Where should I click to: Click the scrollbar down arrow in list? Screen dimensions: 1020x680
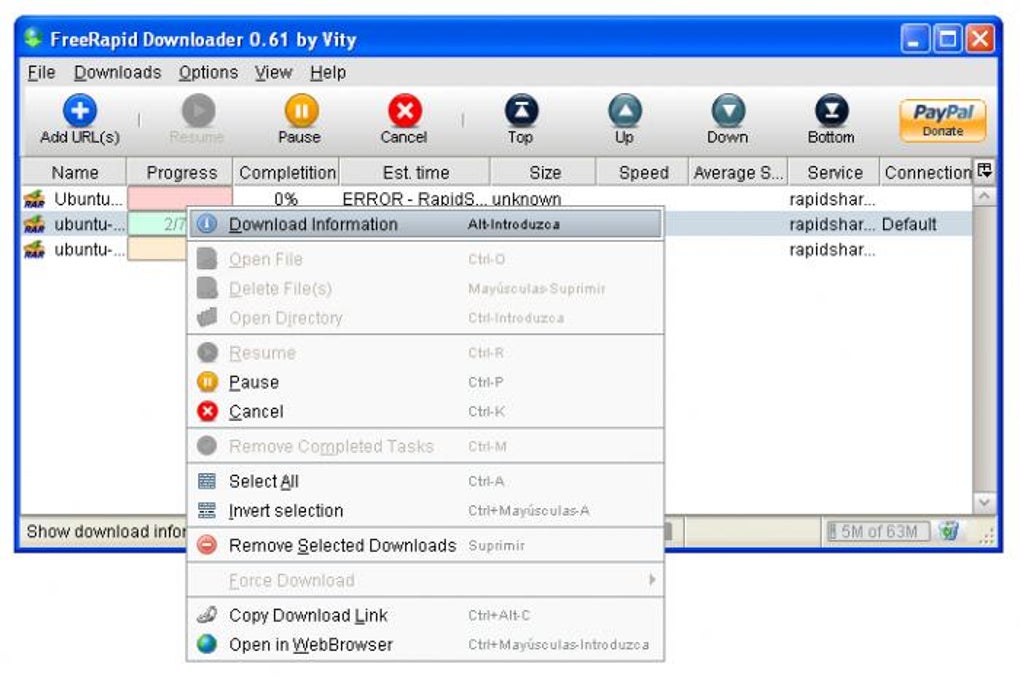[x=984, y=502]
